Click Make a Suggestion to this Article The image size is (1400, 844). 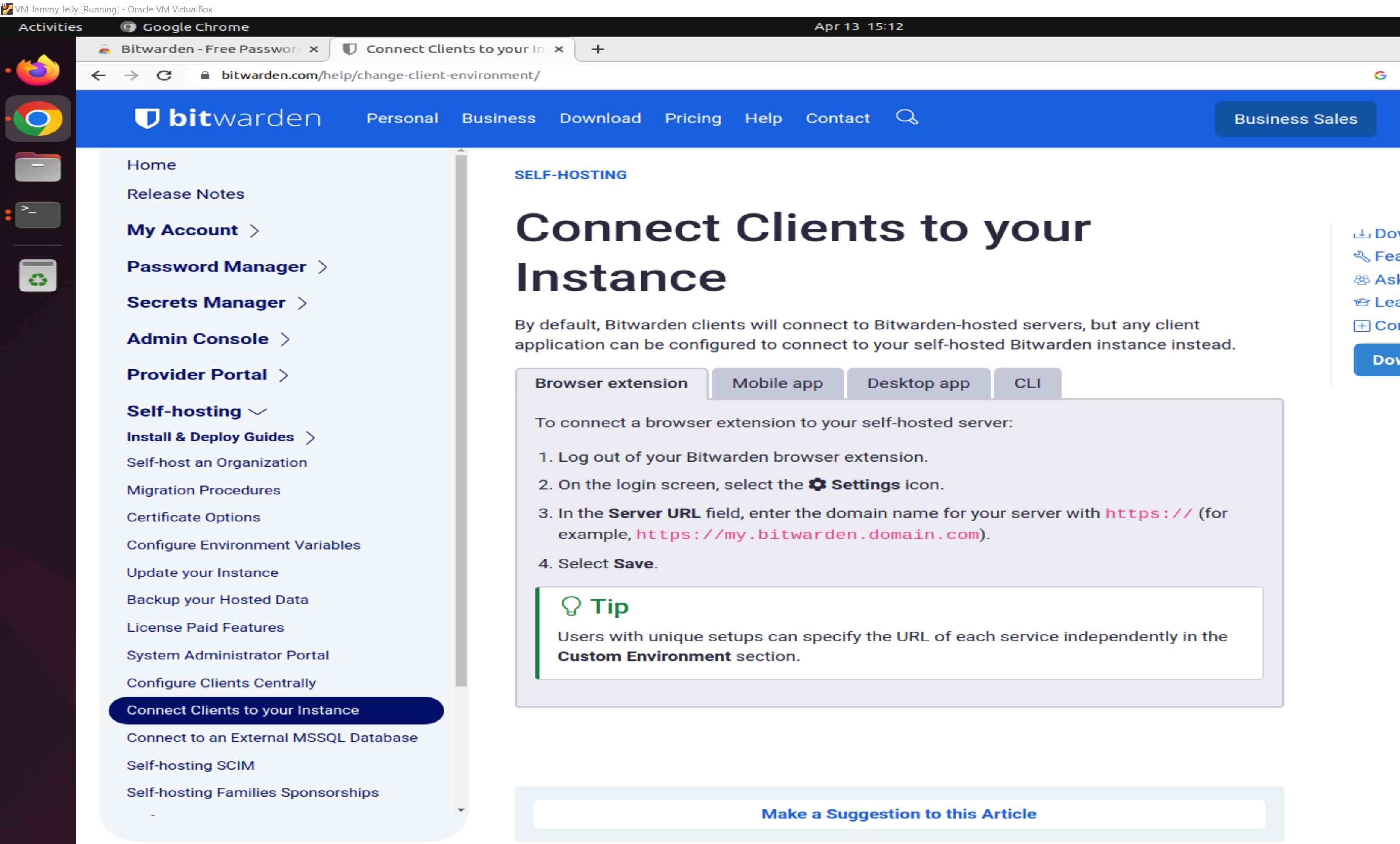(x=898, y=814)
